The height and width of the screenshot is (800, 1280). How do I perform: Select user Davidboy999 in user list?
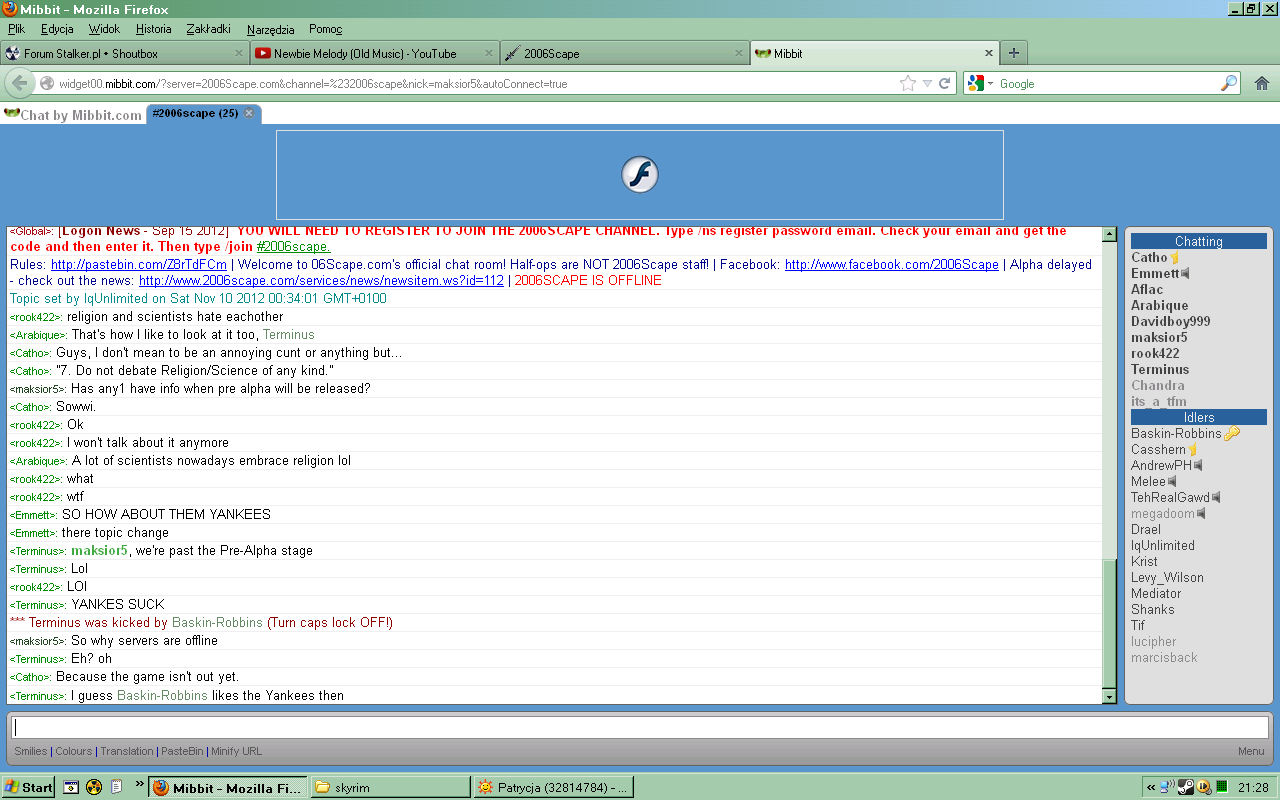(1171, 321)
